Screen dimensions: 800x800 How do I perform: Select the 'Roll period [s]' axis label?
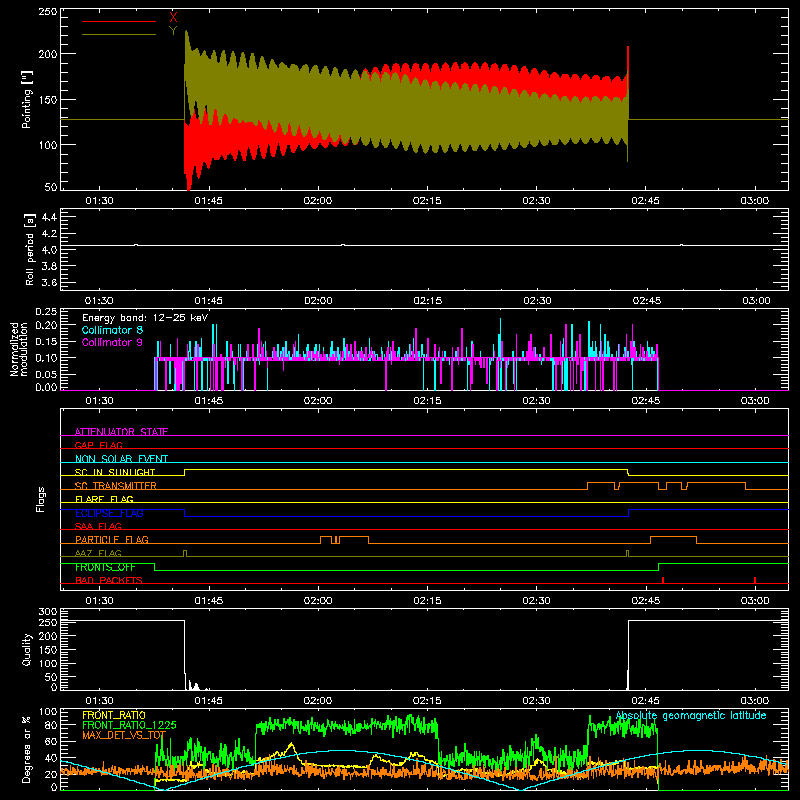30,249
